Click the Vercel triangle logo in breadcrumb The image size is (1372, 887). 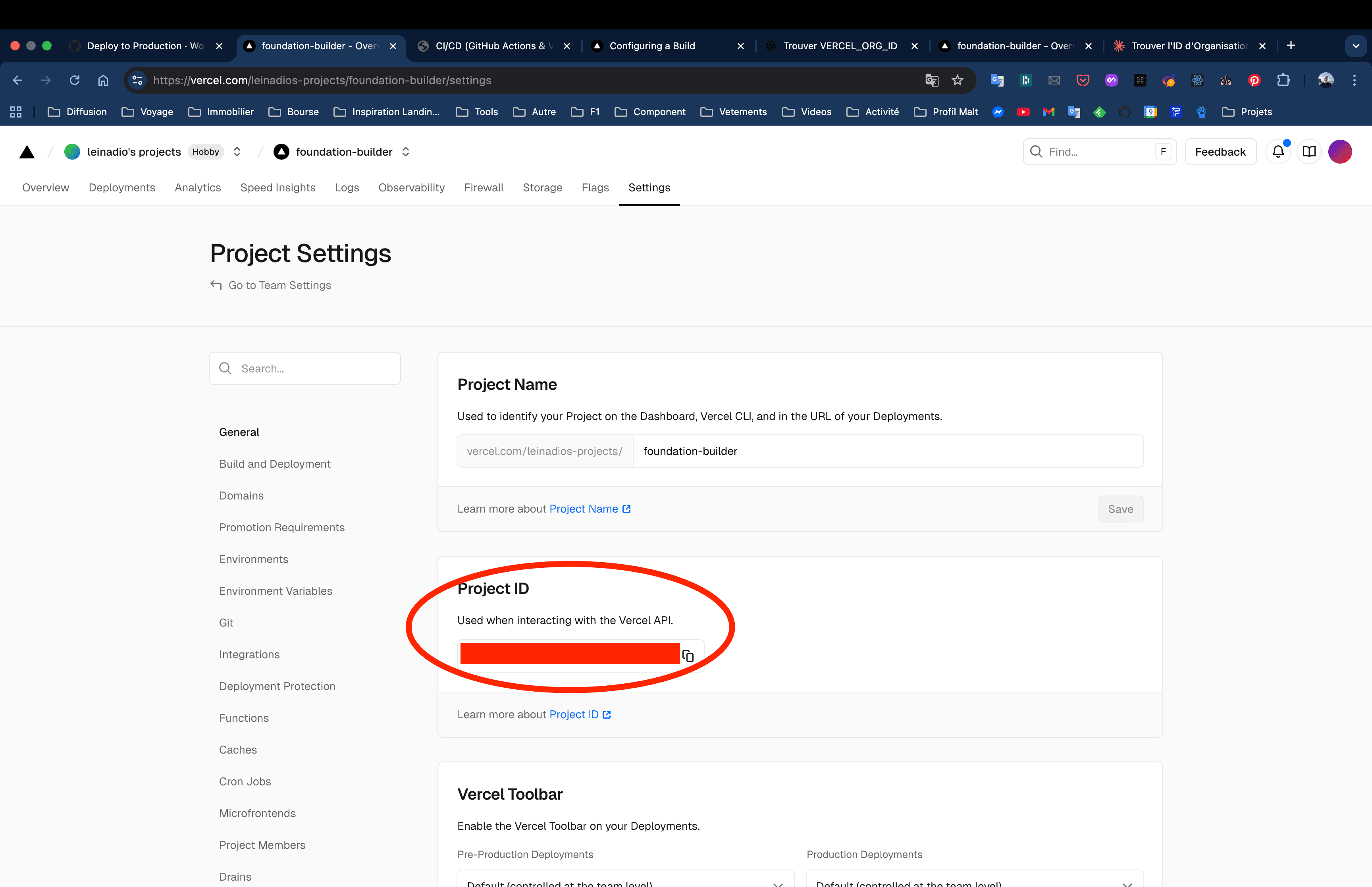pyautogui.click(x=27, y=152)
